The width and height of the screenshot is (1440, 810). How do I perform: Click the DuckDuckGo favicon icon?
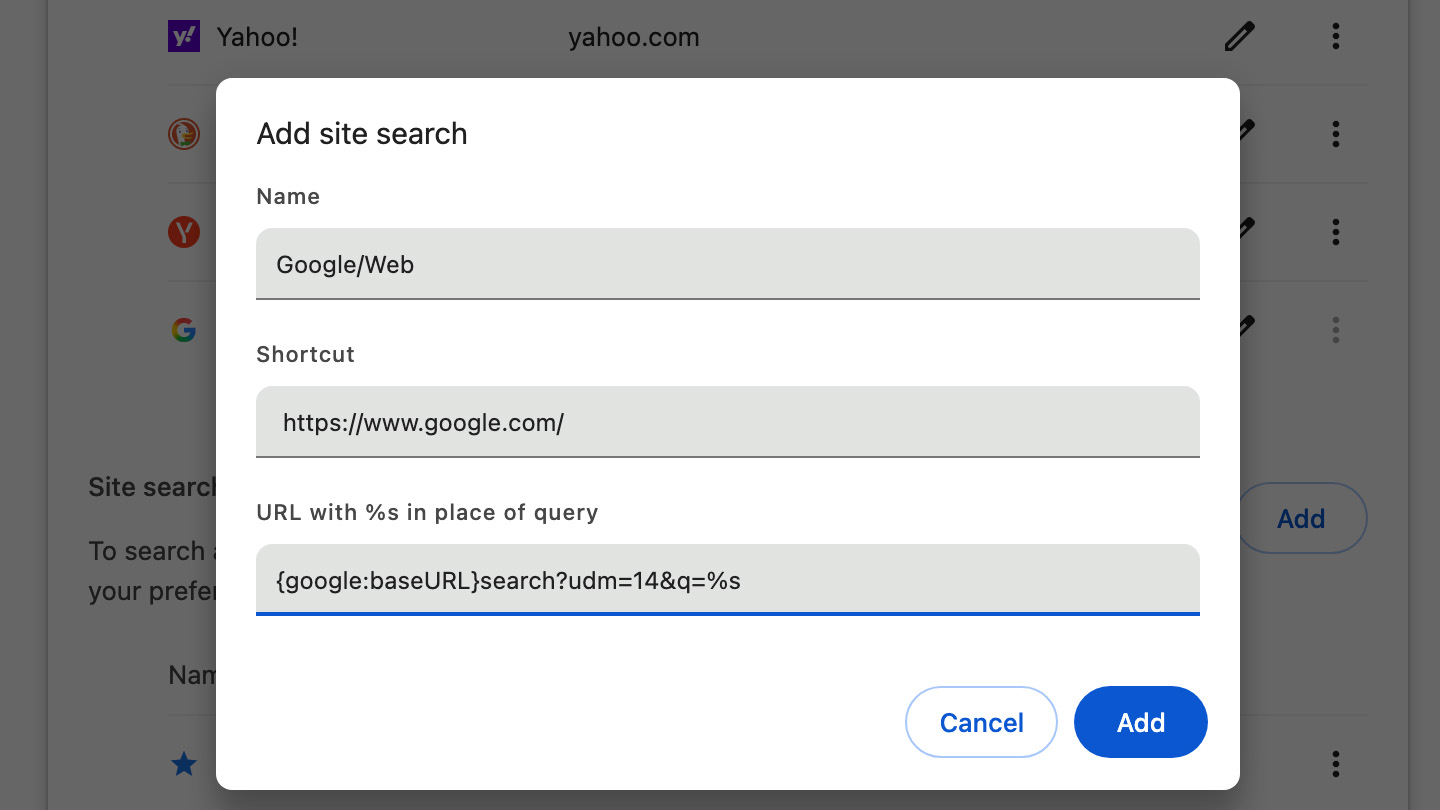click(183, 134)
